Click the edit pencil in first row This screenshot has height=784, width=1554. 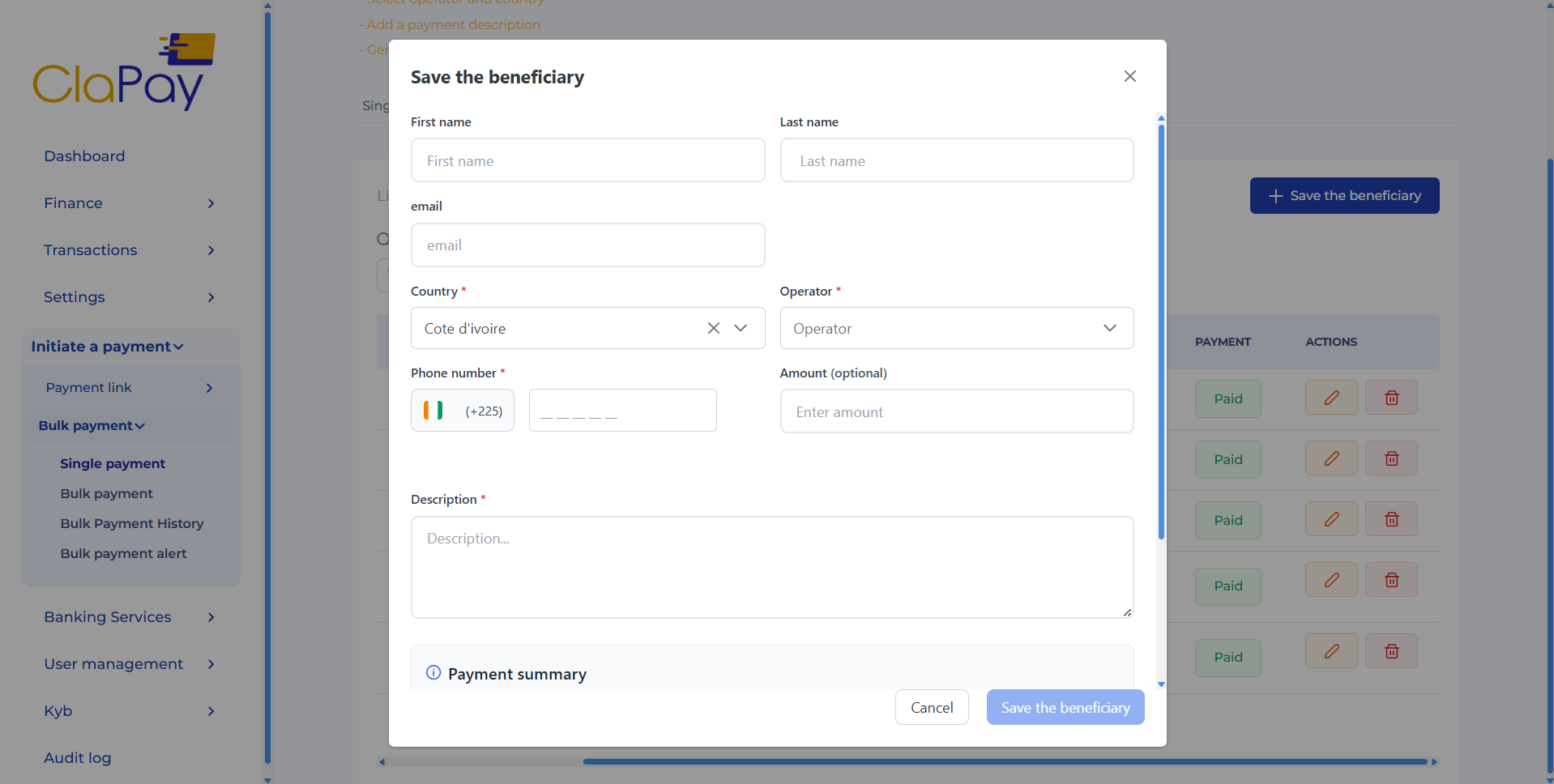tap(1330, 398)
